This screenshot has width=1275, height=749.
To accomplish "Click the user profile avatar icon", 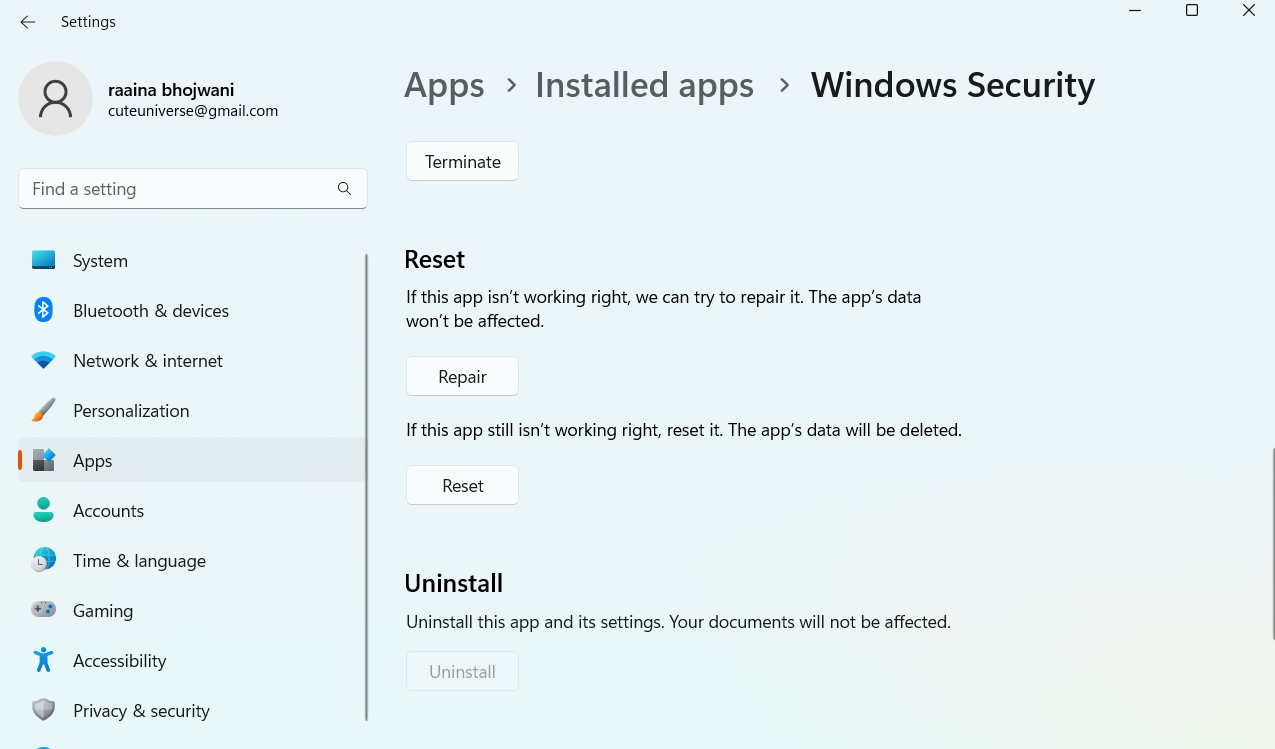I will [x=55, y=98].
